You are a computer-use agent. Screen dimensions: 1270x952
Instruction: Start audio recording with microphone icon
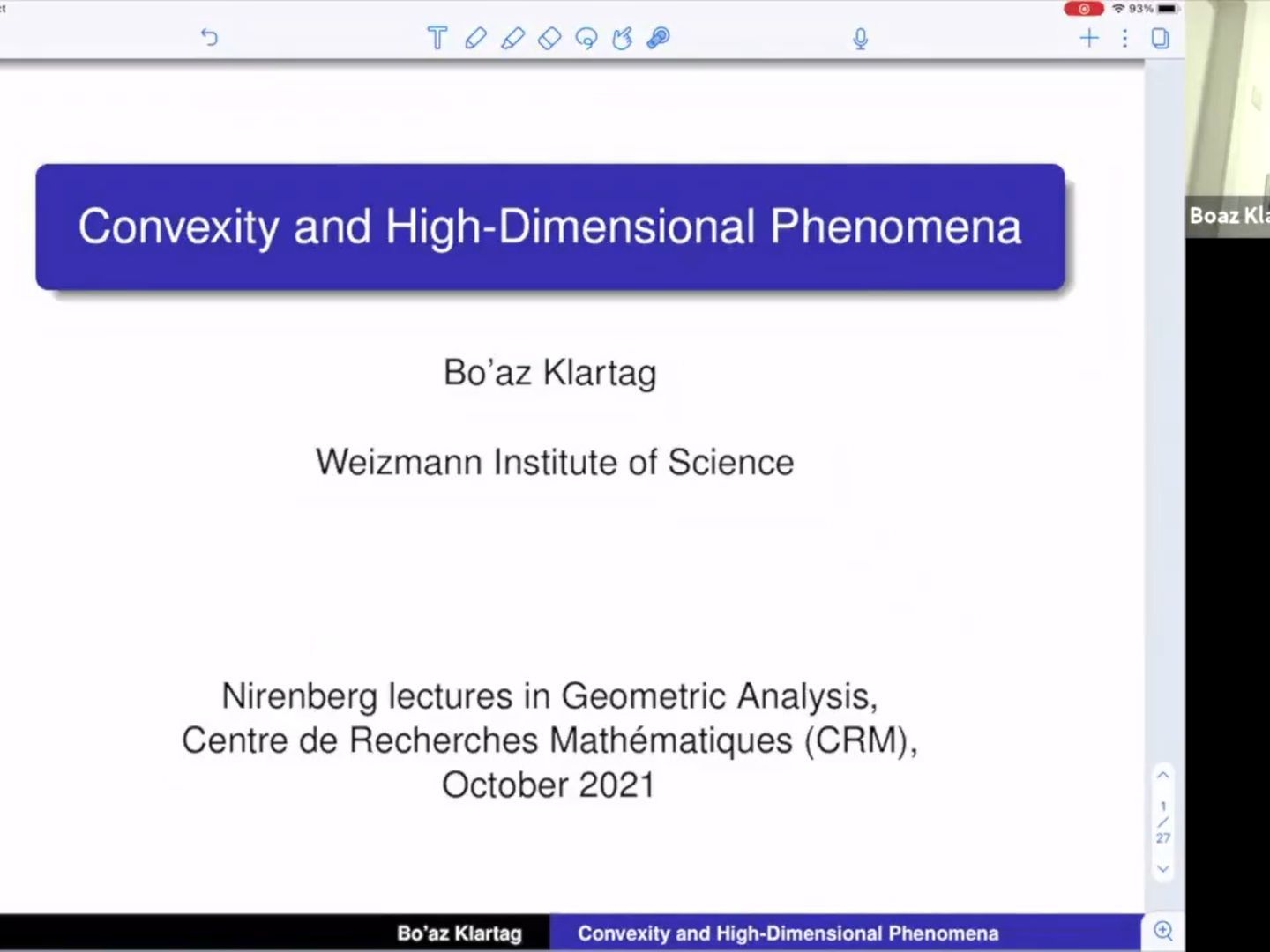tap(861, 39)
